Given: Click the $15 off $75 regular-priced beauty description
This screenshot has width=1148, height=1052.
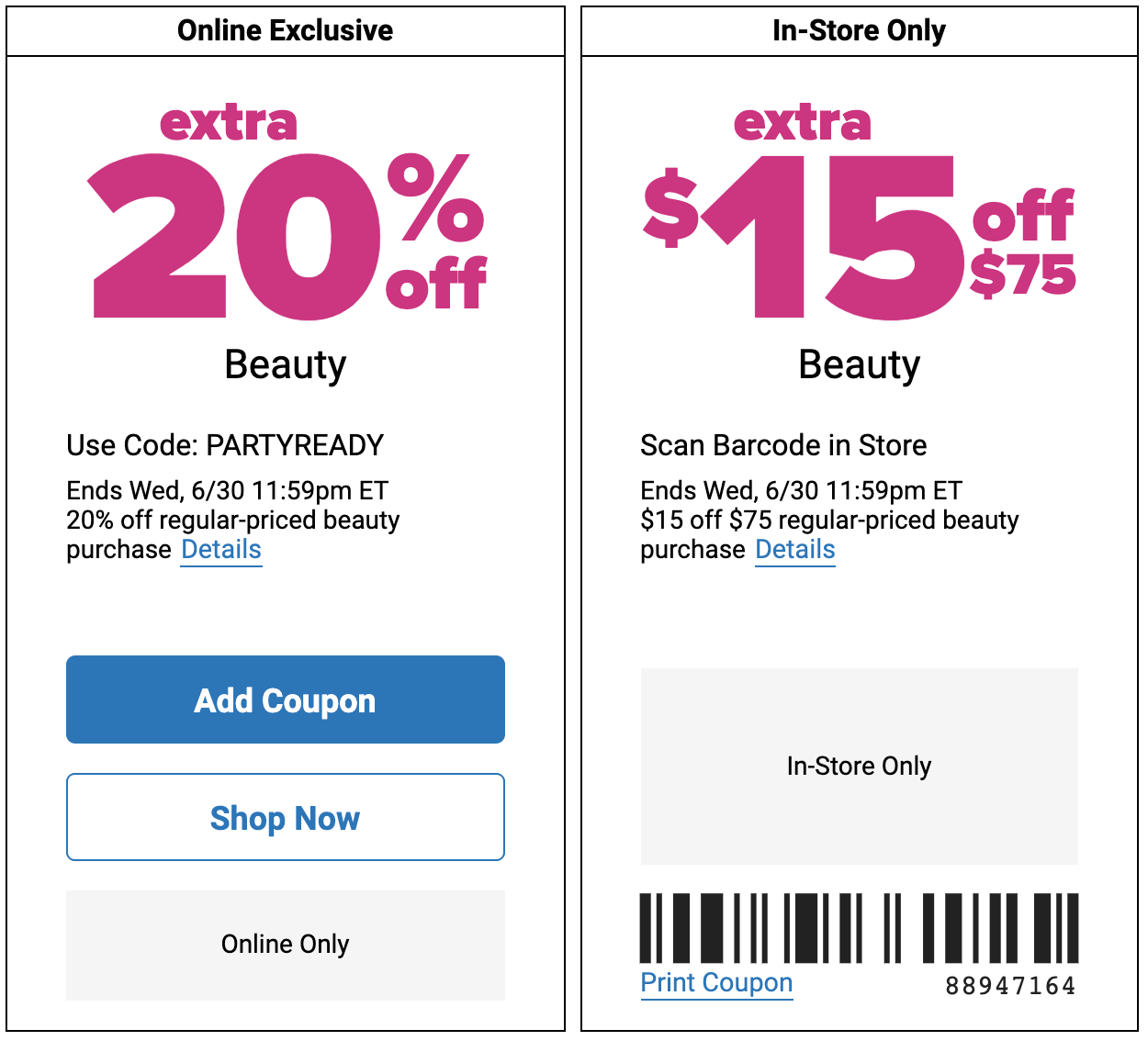Looking at the screenshot, I should coord(829,534).
